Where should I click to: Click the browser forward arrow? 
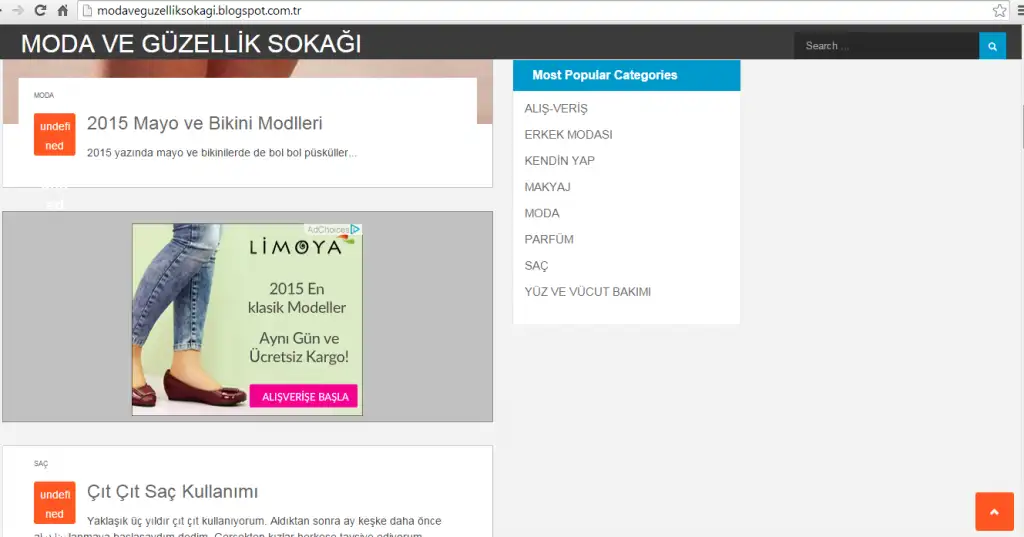coord(17,10)
